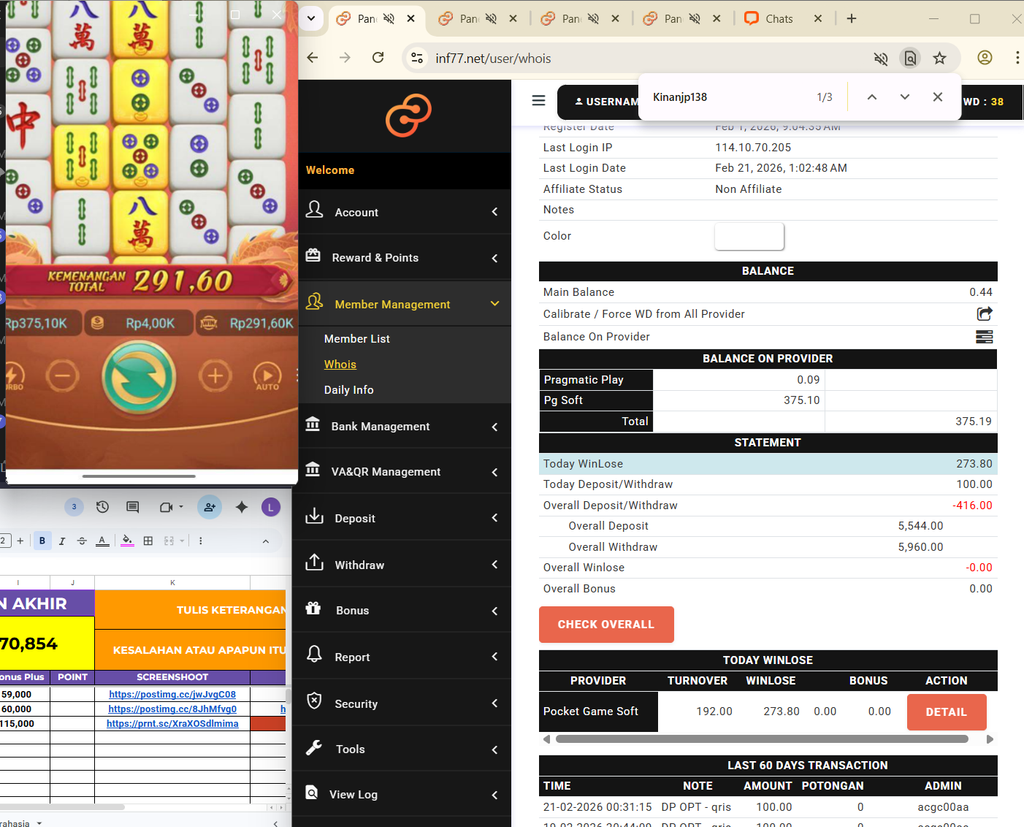Open Report sidebar menu
The width and height of the screenshot is (1024, 827).
point(404,657)
